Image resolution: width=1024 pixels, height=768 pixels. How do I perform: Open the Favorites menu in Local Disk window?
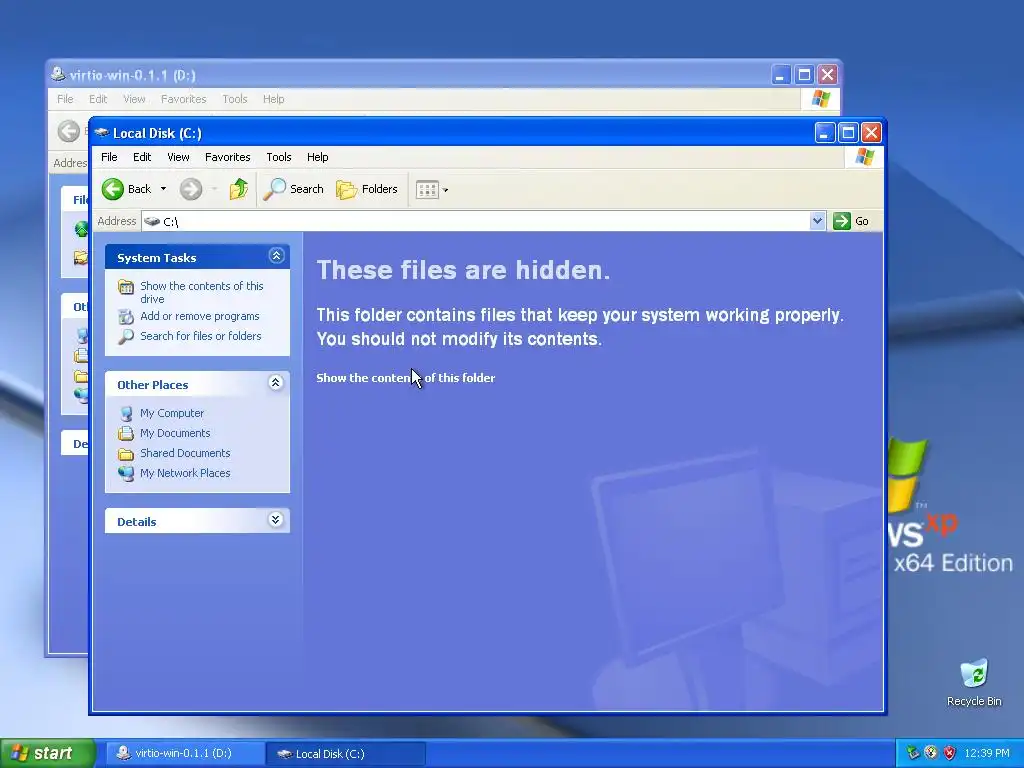227,157
